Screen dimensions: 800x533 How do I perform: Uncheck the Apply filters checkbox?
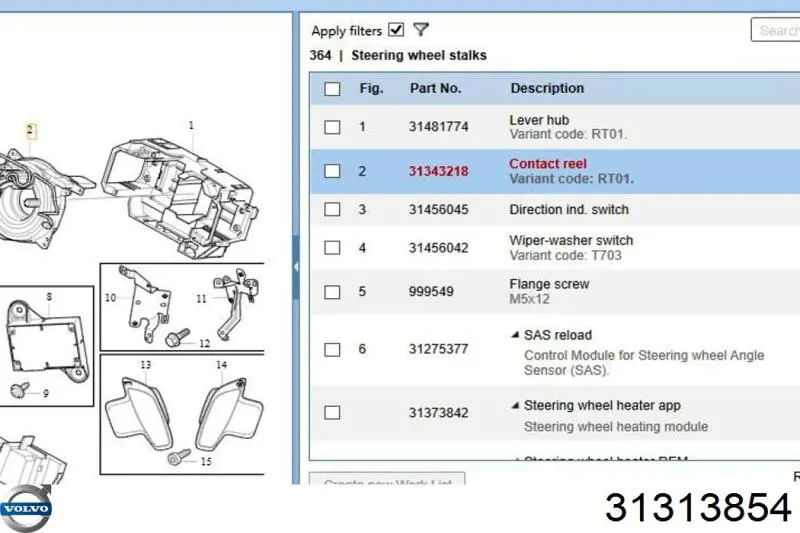click(397, 30)
